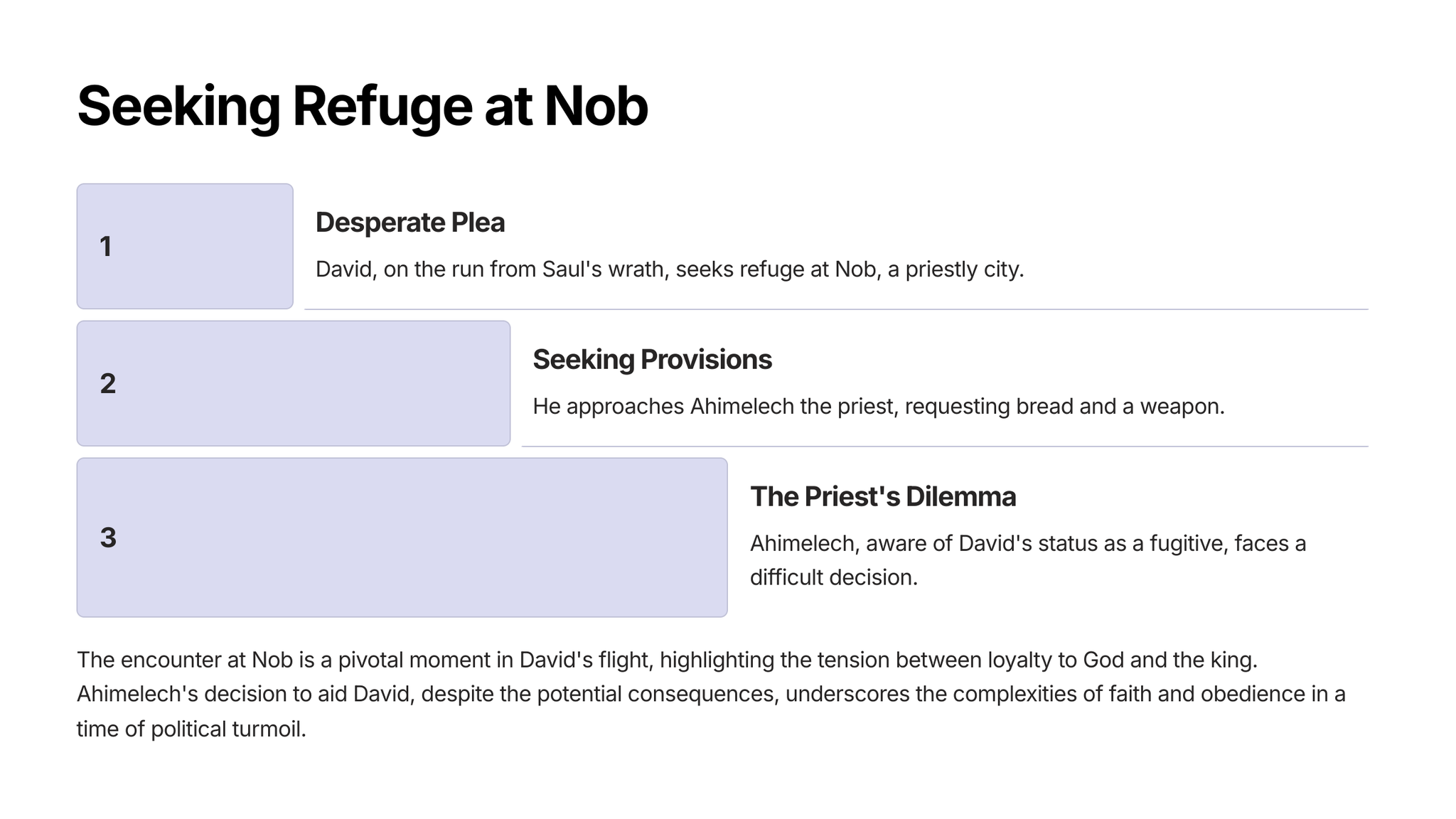Select 'The Priest's Dilemma' heading
Image resolution: width=1456 pixels, height=819 pixels.
[882, 497]
